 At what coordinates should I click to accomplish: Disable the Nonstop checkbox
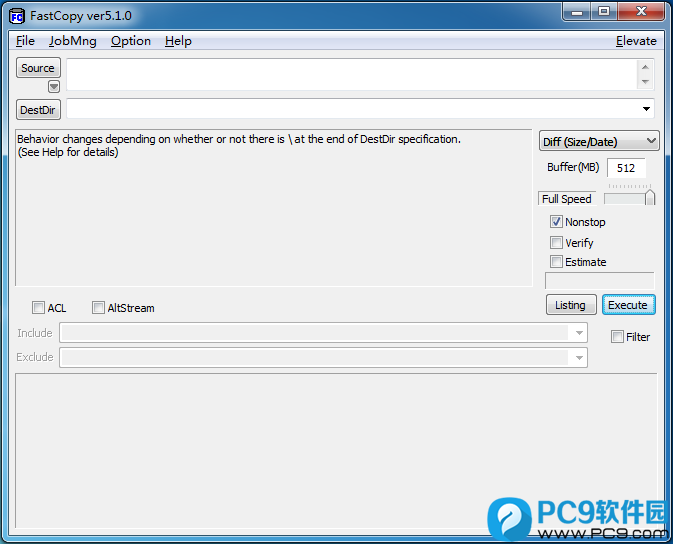point(556,222)
